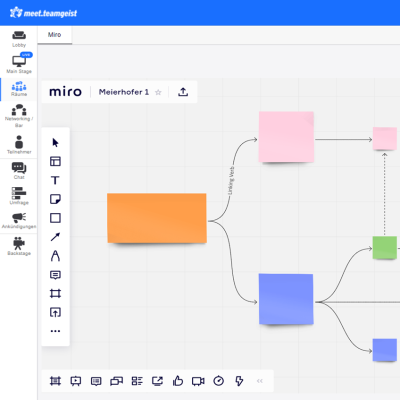Start presentation mode from bottom toolbar
The width and height of the screenshot is (400, 400).
coord(76,381)
